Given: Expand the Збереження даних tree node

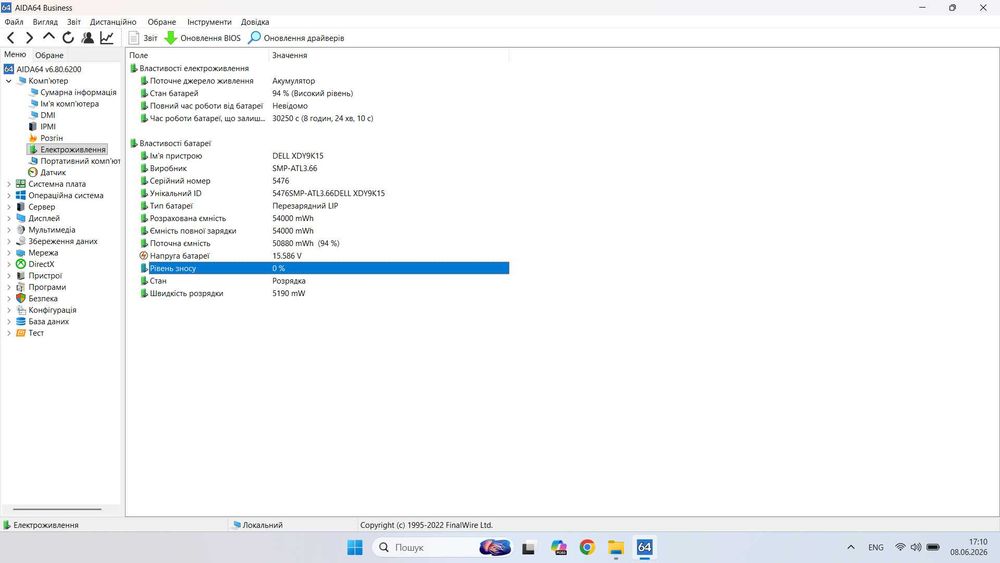Looking at the screenshot, I should pos(9,242).
